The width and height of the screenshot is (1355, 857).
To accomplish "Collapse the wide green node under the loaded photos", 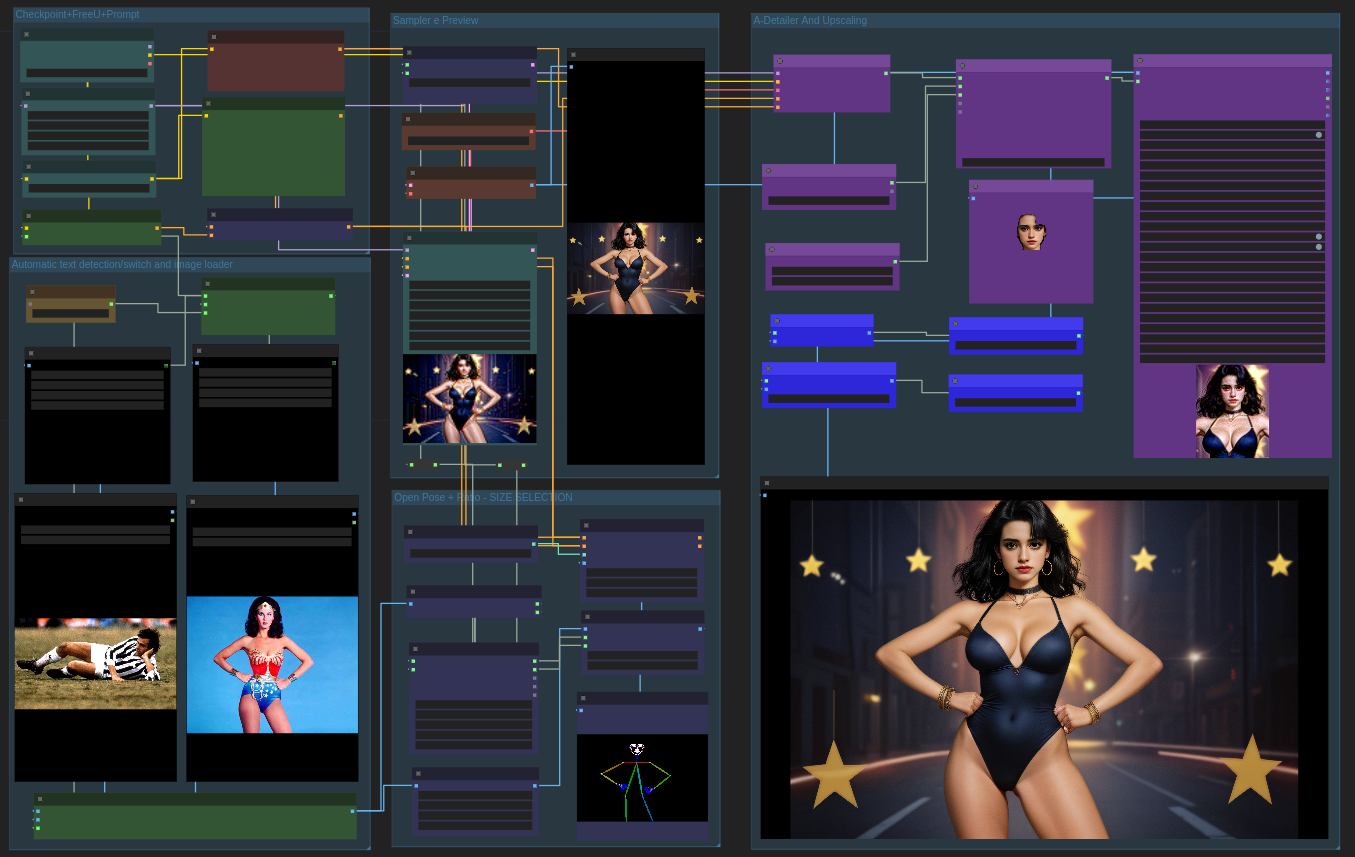I will (41, 799).
